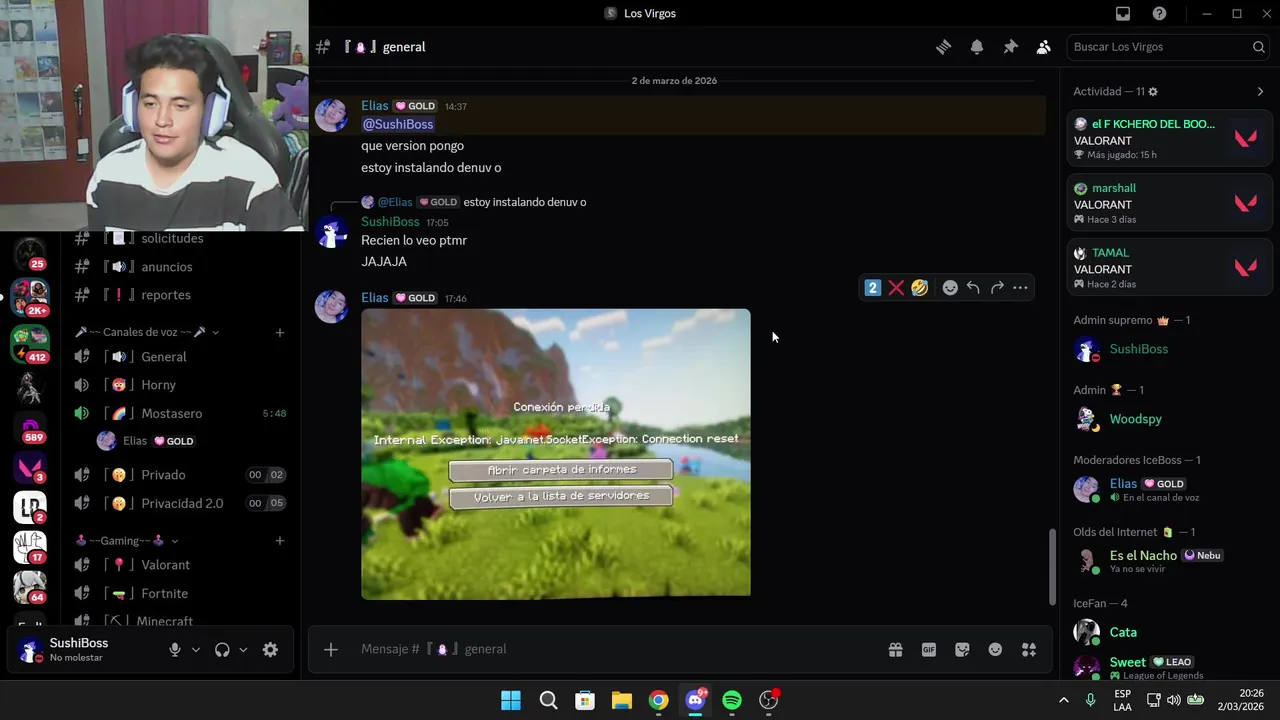Toggle member list icon
The image size is (1280, 720).
pyautogui.click(x=1043, y=47)
